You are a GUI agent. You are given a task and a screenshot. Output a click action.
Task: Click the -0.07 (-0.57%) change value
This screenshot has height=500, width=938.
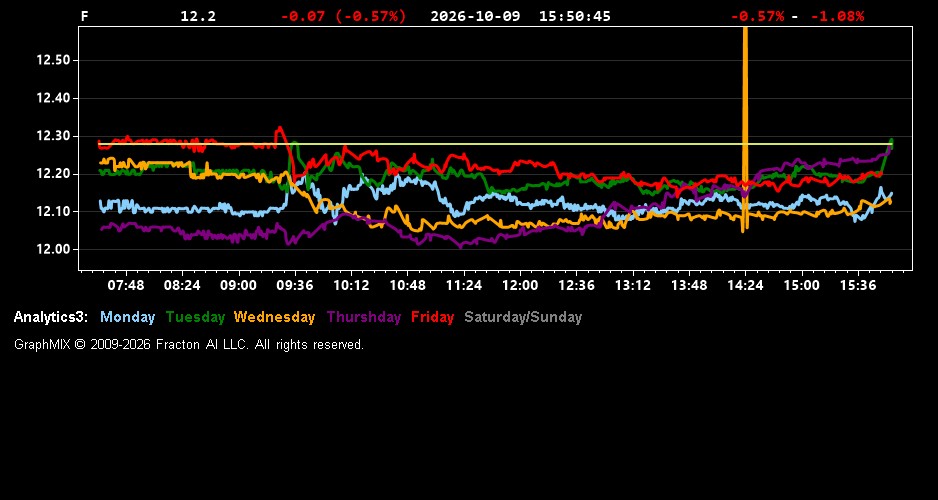pos(343,16)
